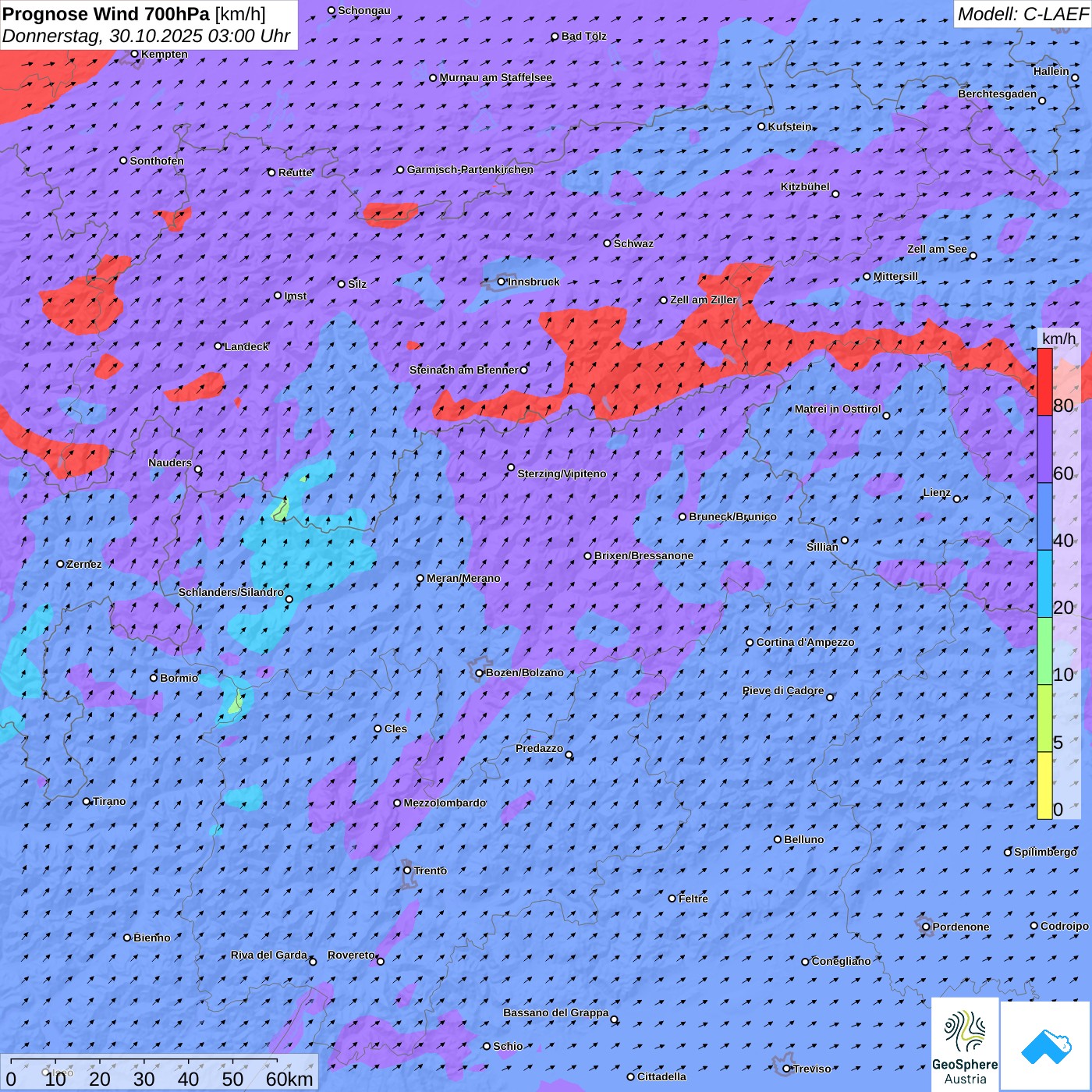Click the 'Kufstein' label
This screenshot has width=1092, height=1092.
(x=789, y=126)
